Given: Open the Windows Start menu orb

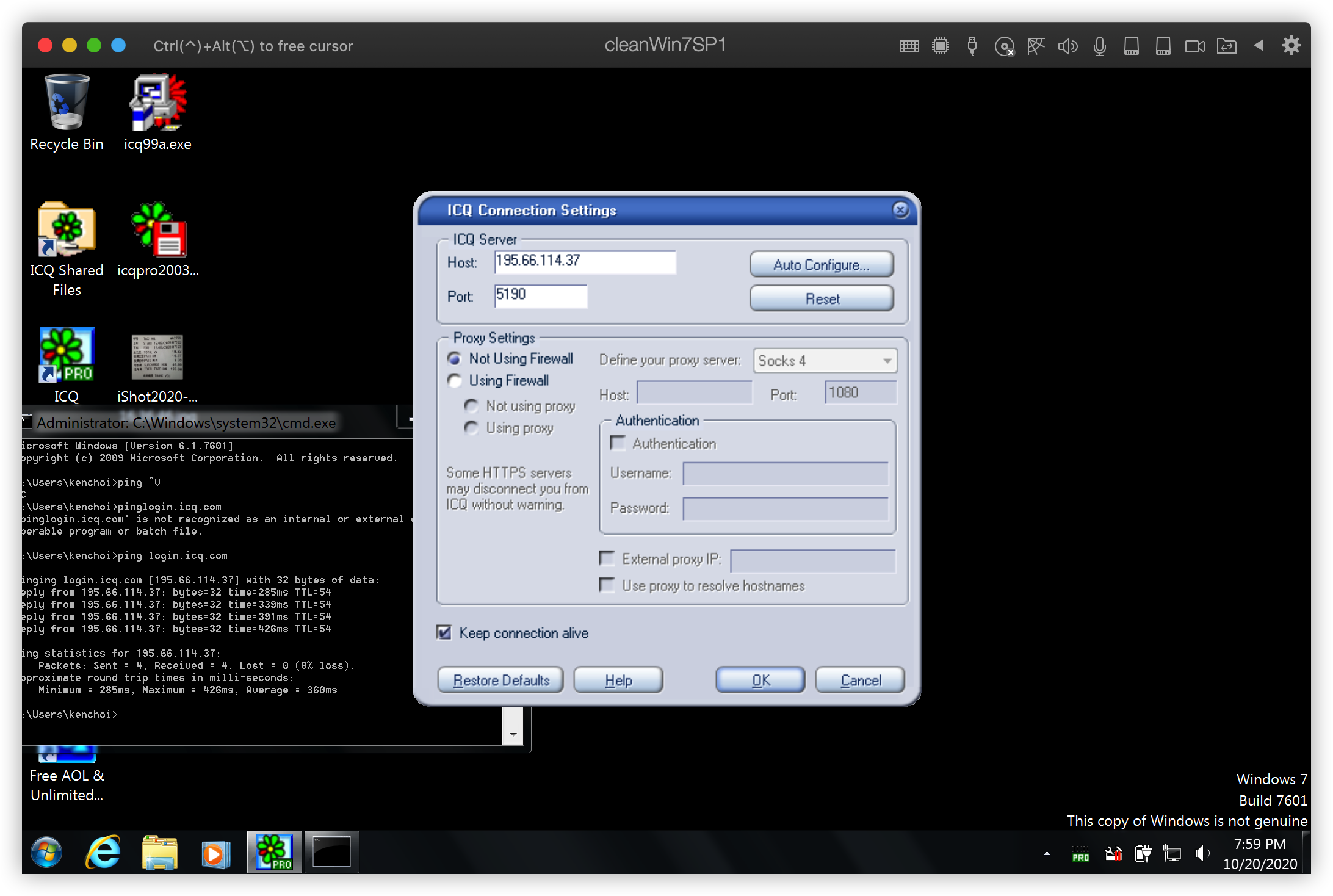Looking at the screenshot, I should tap(46, 852).
